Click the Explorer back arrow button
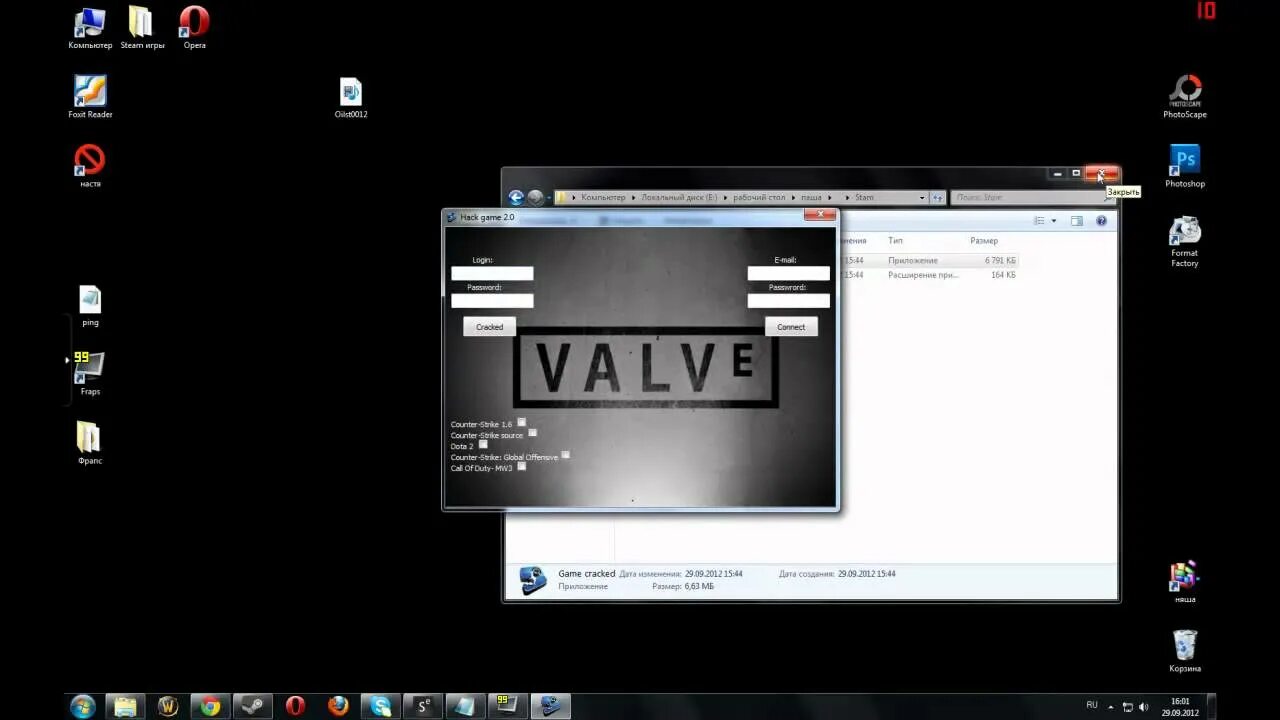1280x720 pixels. tap(516, 197)
